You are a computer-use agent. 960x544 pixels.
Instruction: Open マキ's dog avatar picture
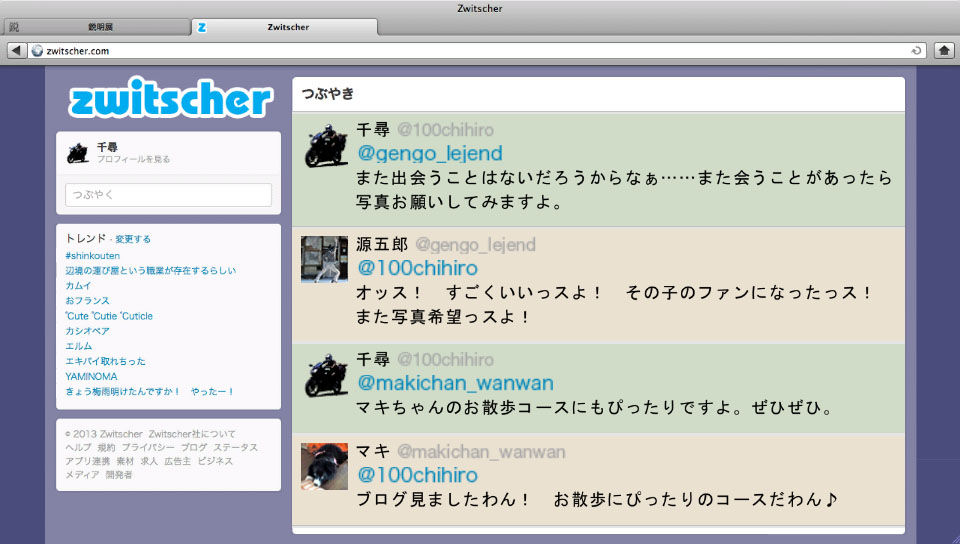(x=325, y=467)
